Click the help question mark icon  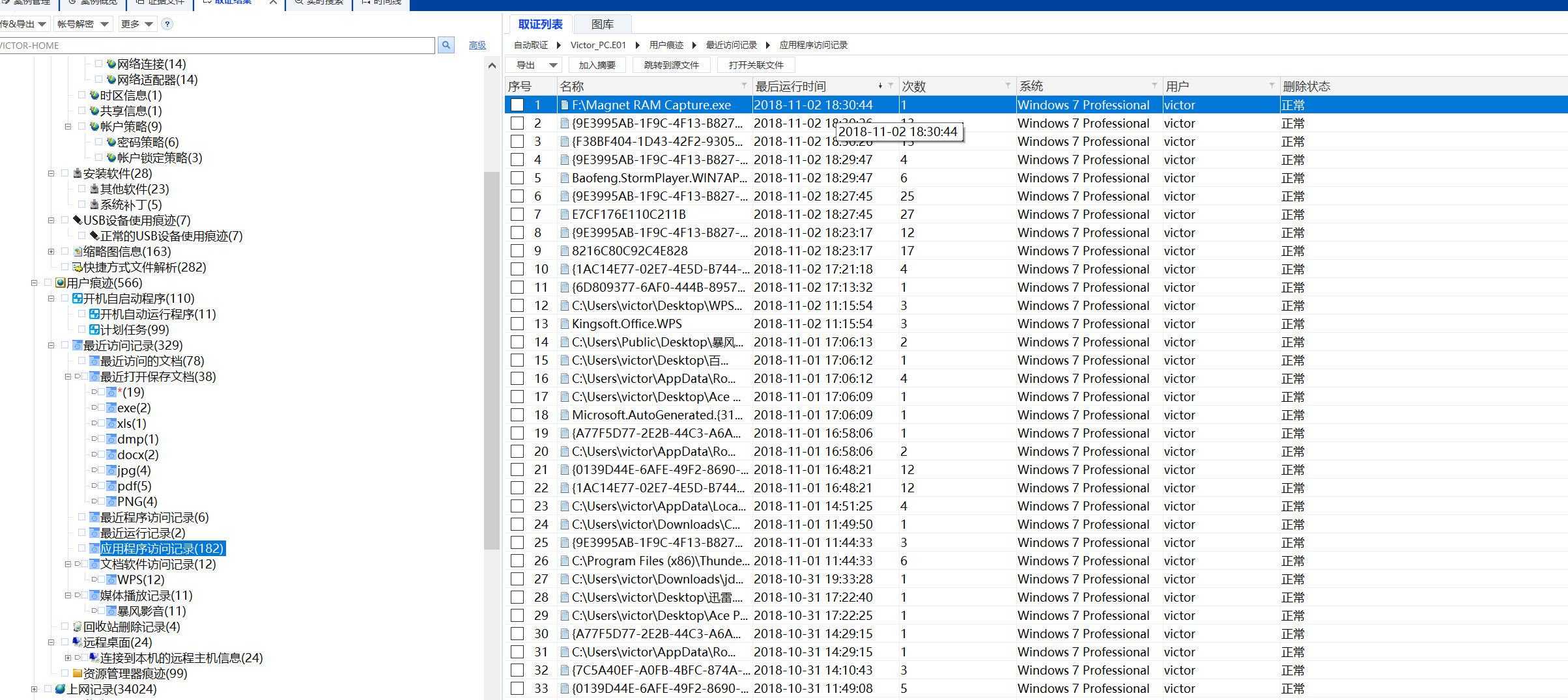click(167, 24)
